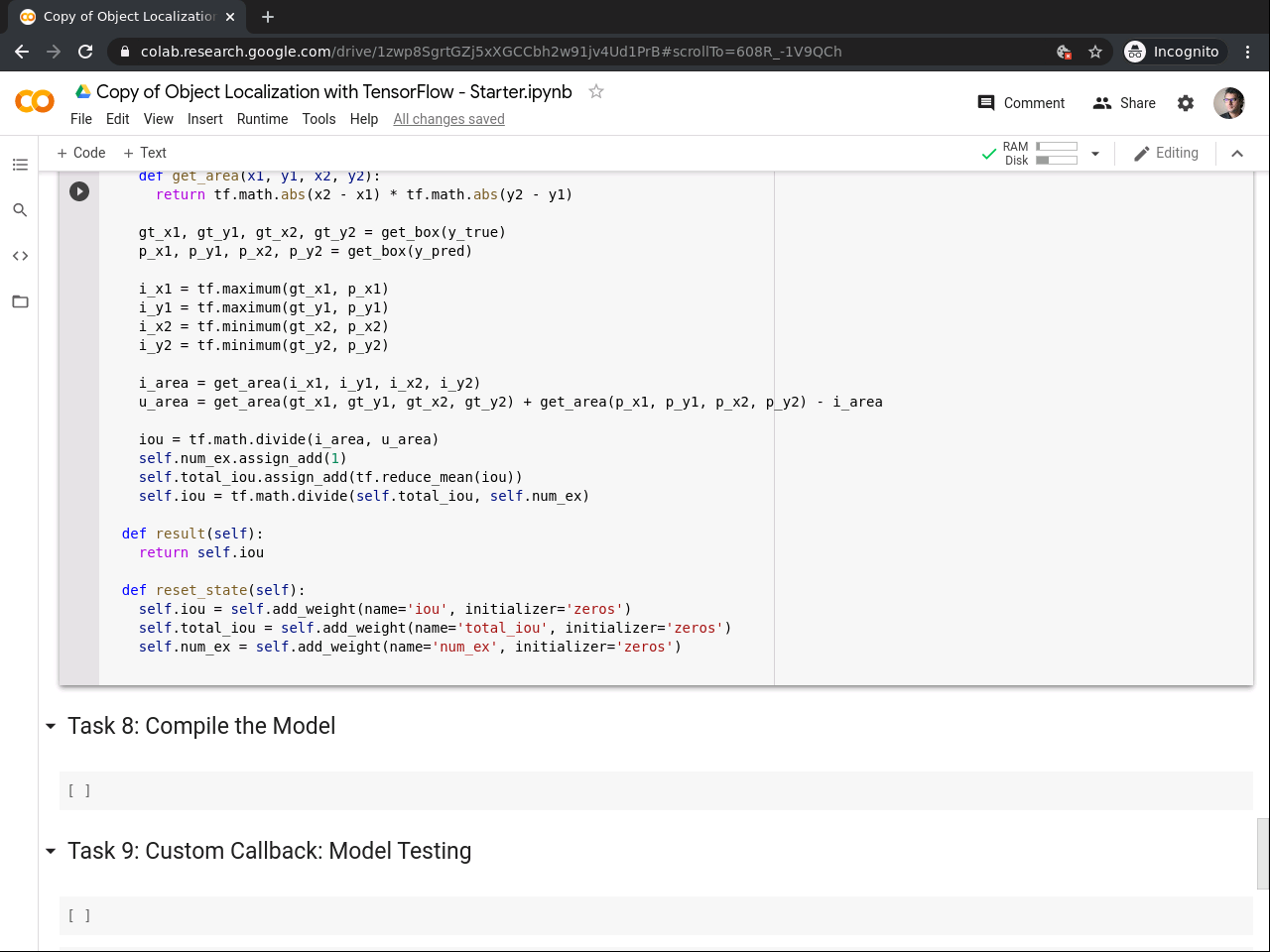This screenshot has width=1270, height=952.
Task: Click the page vertical scrollbar
Action: tap(1262, 853)
